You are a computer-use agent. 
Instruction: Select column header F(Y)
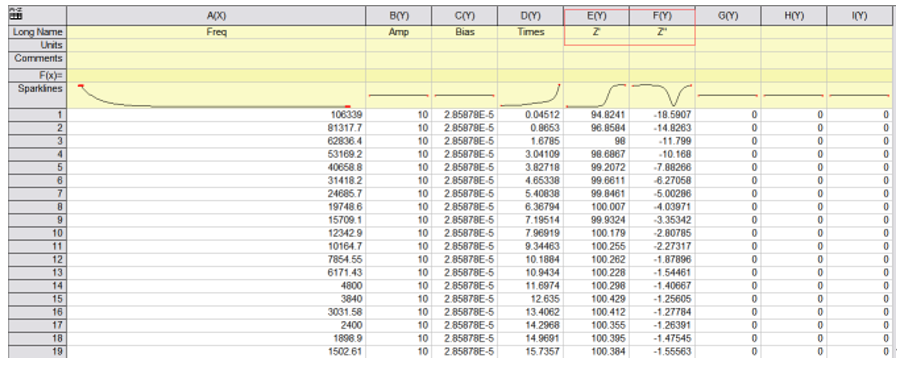(x=662, y=16)
